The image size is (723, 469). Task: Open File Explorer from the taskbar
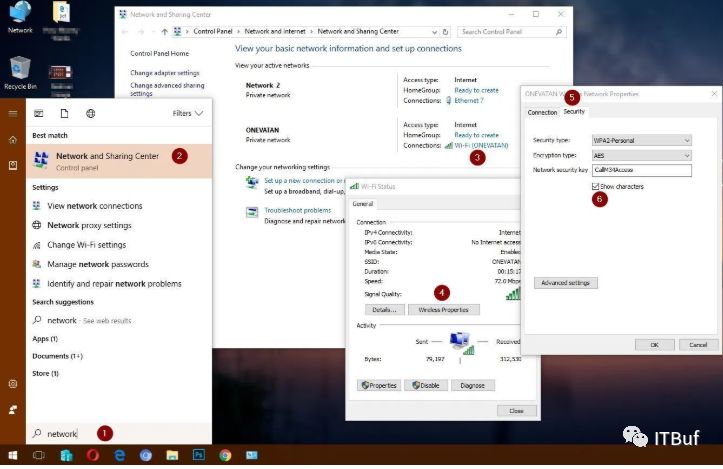tap(172, 456)
